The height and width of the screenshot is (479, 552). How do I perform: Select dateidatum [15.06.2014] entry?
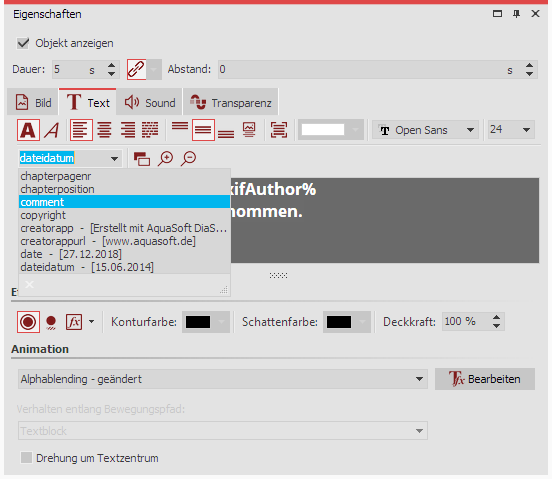pos(125,267)
